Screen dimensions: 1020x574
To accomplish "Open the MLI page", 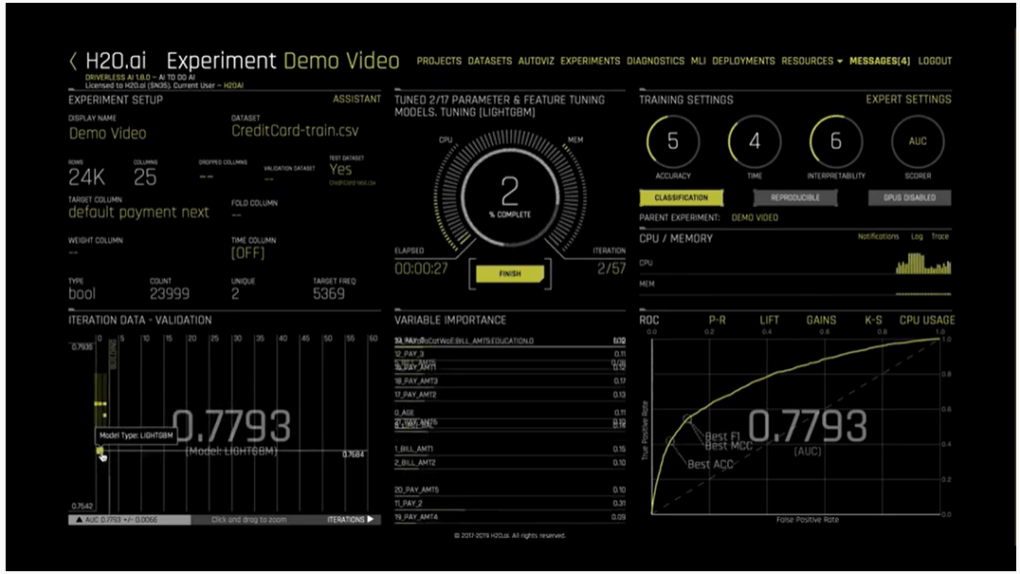I will pyautogui.click(x=698, y=61).
